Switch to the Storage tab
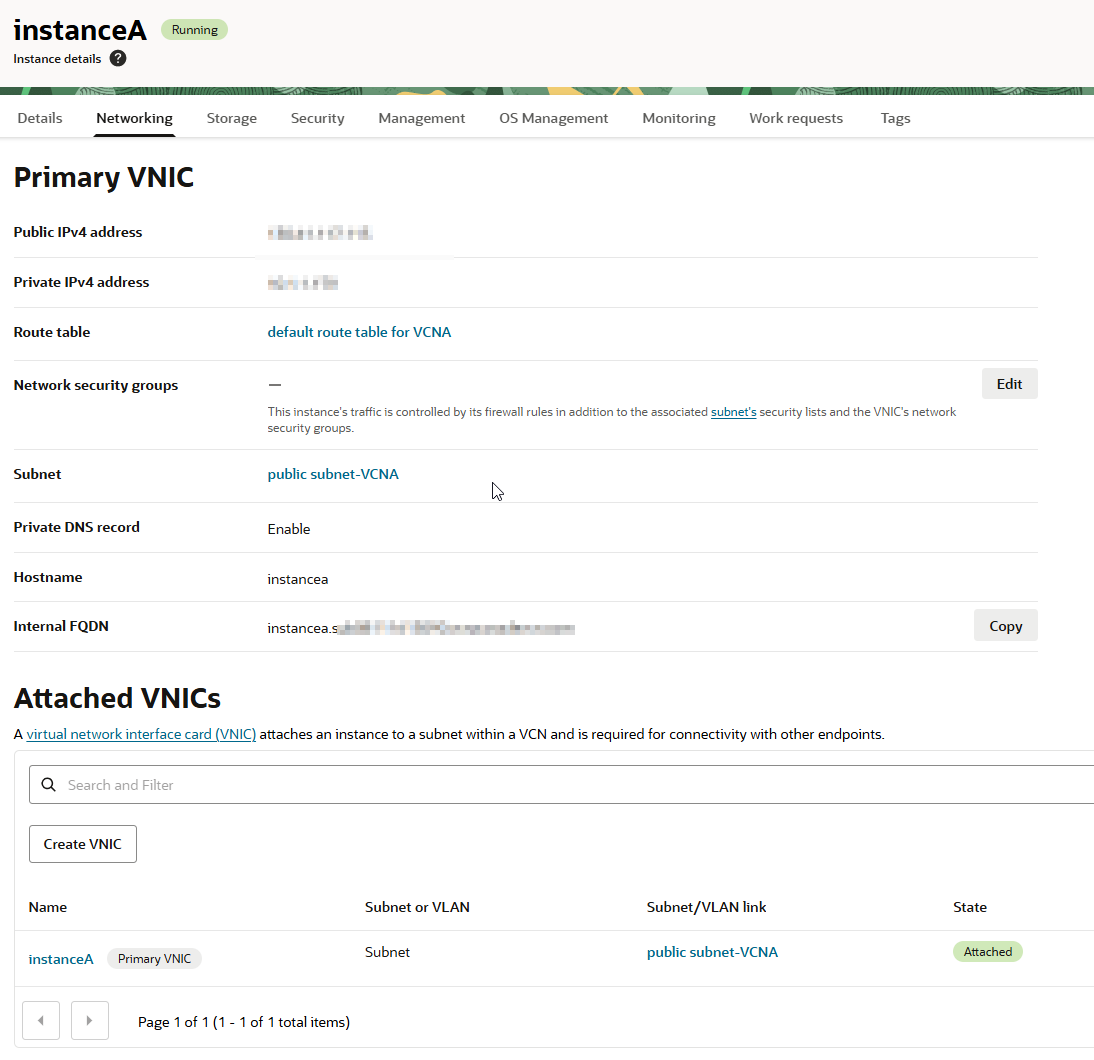Viewport: 1094px width, 1060px height. 232,118
